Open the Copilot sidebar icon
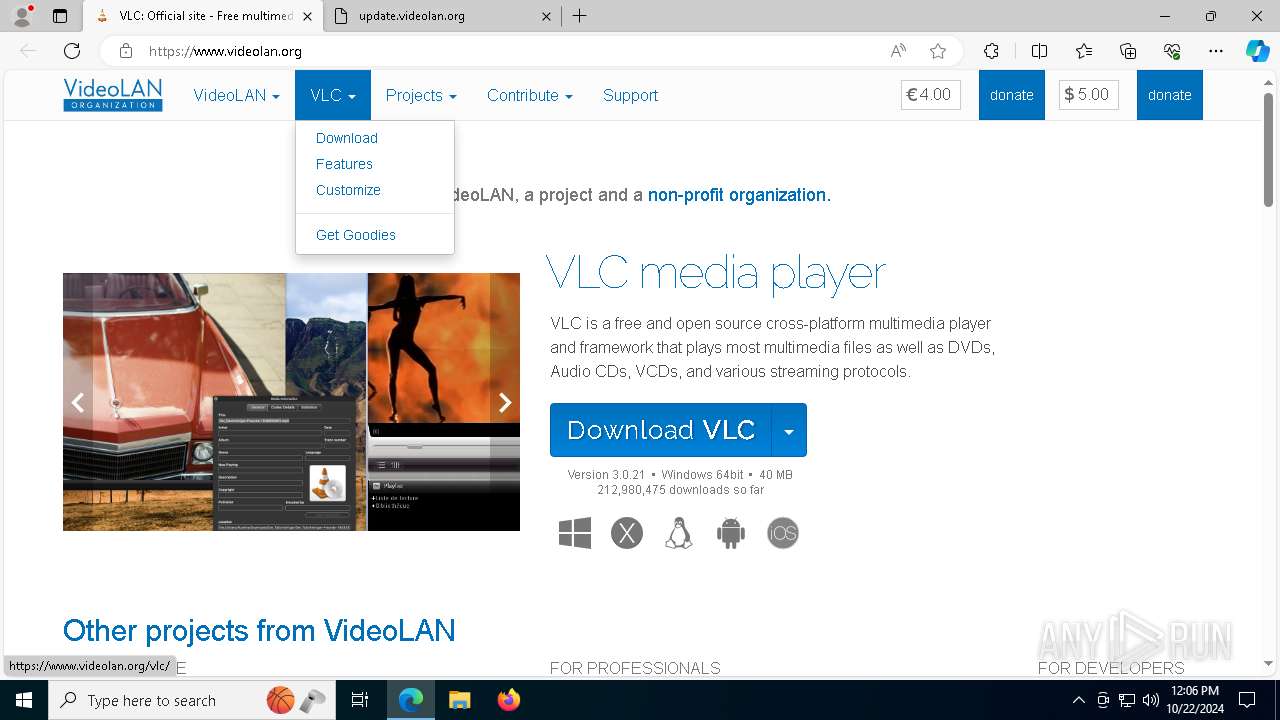The image size is (1280, 720). click(1257, 51)
